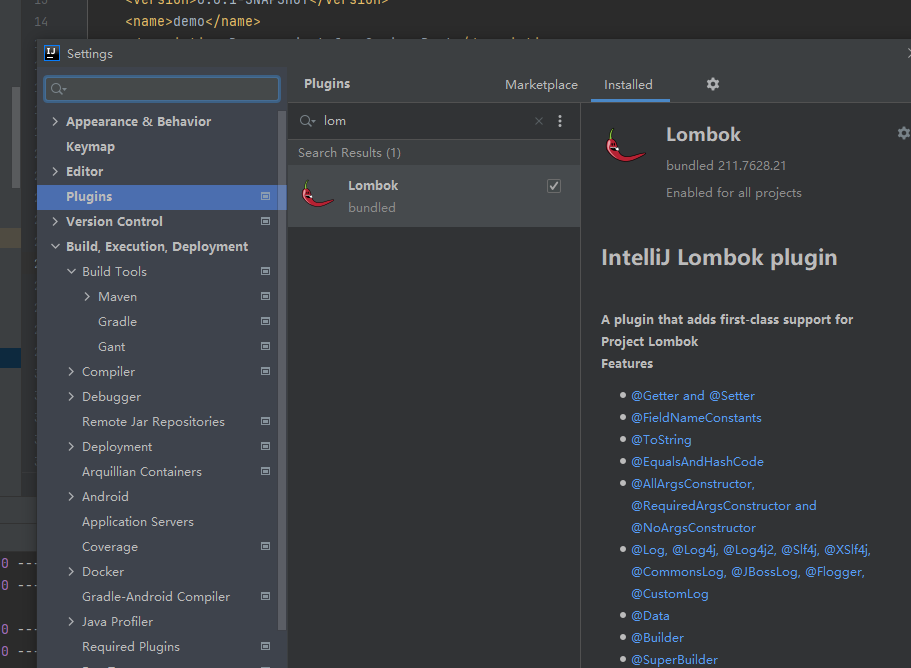
Task: Expand the Maven node
Action: (x=87, y=296)
